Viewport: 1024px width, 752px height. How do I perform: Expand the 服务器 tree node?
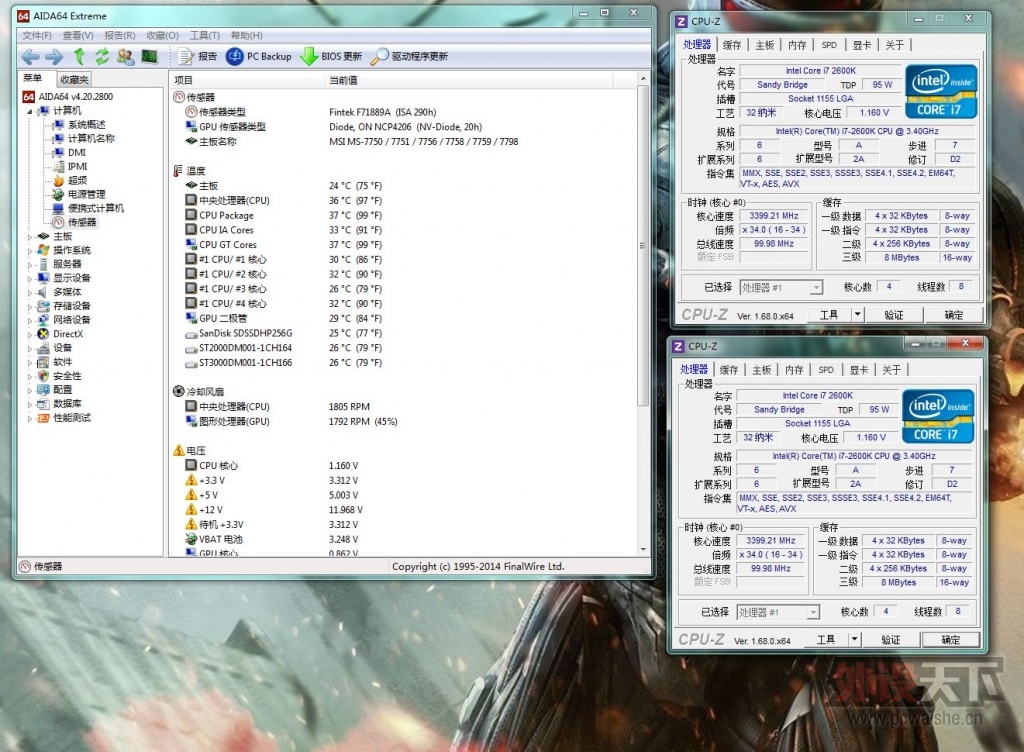29,264
